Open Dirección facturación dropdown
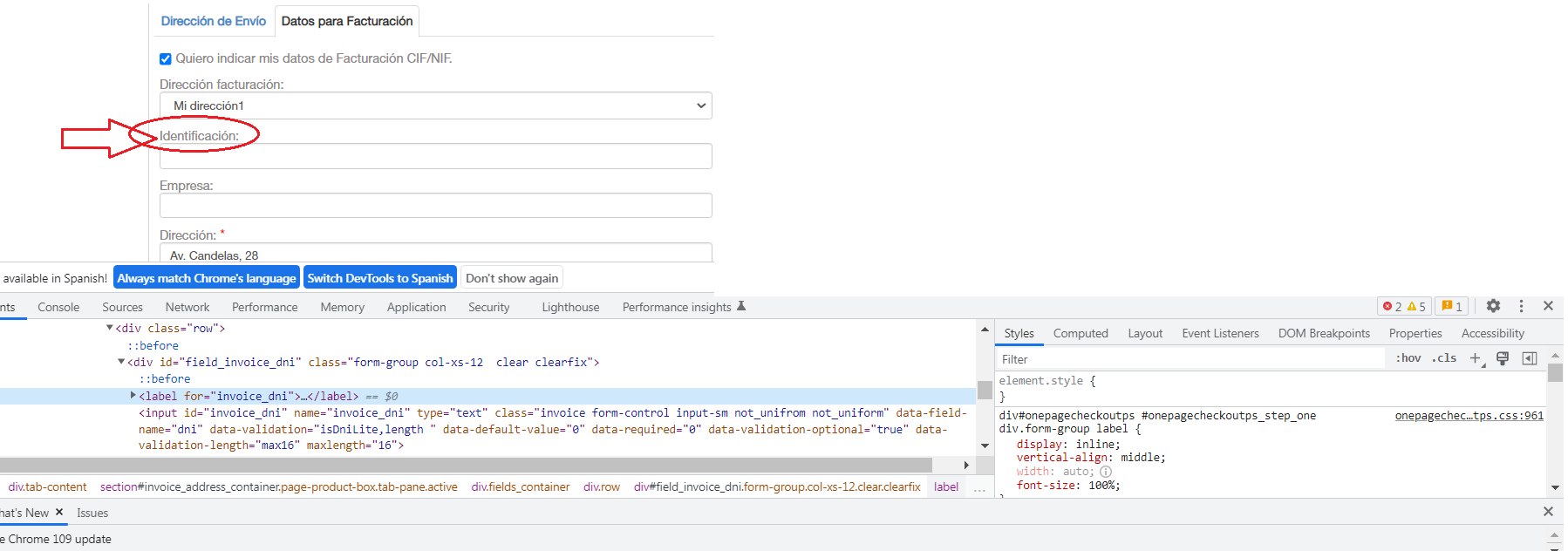Screen dimensions: 1568x551 436,105
